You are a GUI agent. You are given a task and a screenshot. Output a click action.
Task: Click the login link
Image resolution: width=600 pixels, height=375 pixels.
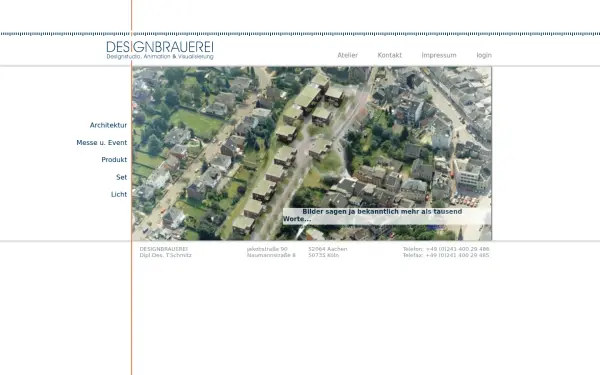[x=484, y=55]
